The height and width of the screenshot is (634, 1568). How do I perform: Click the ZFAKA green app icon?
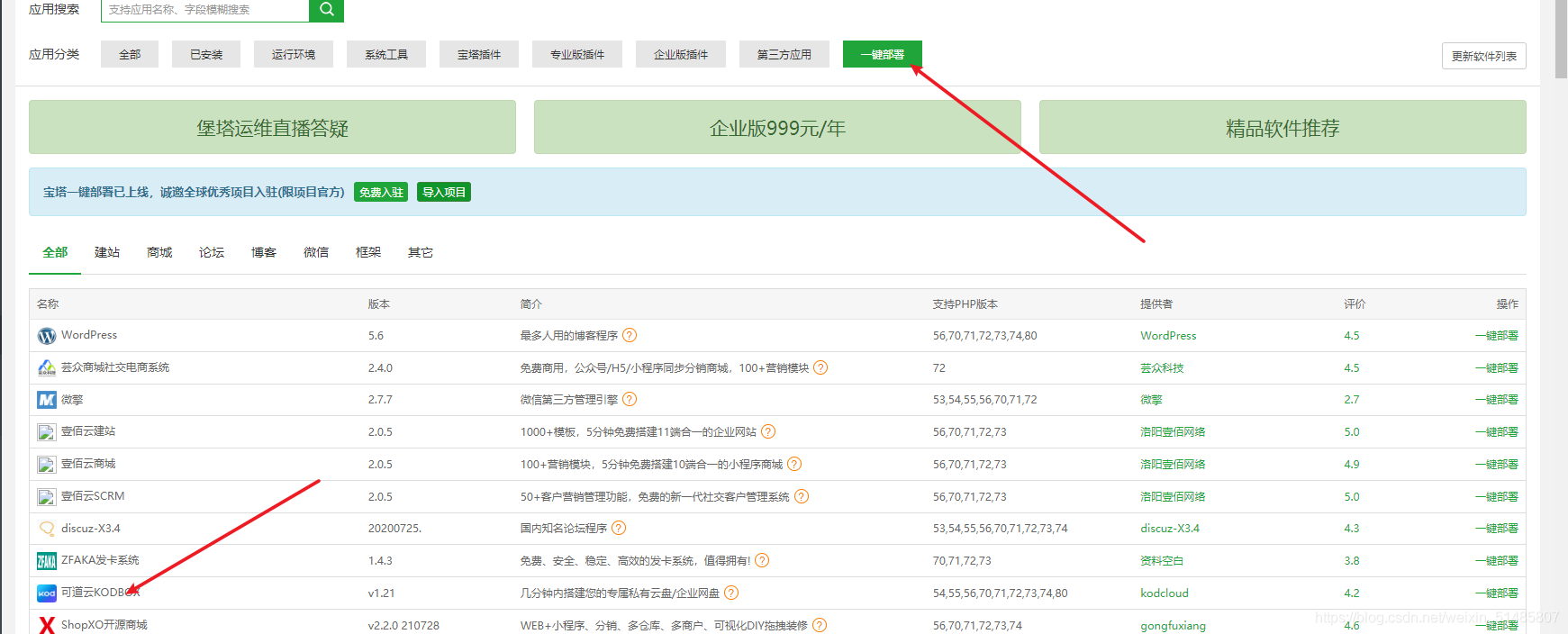click(47, 561)
